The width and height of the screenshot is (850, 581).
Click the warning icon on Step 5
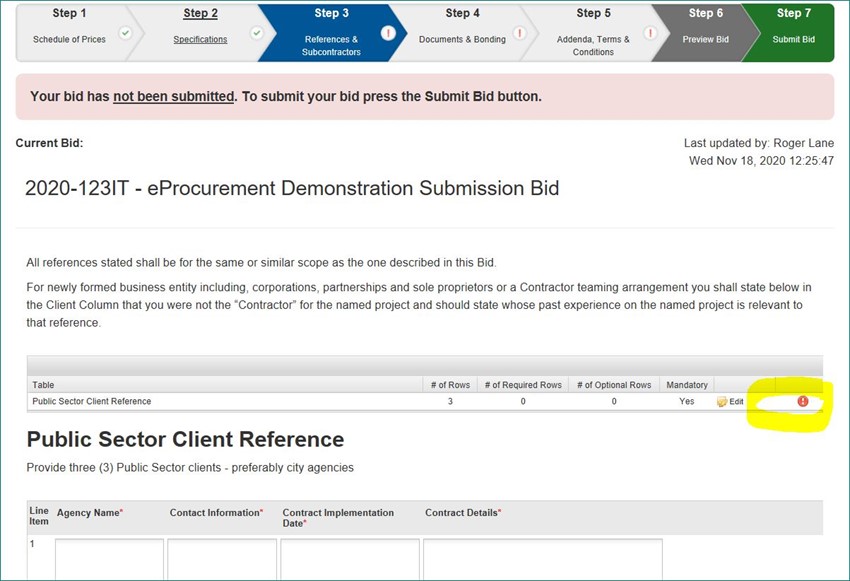coord(650,33)
